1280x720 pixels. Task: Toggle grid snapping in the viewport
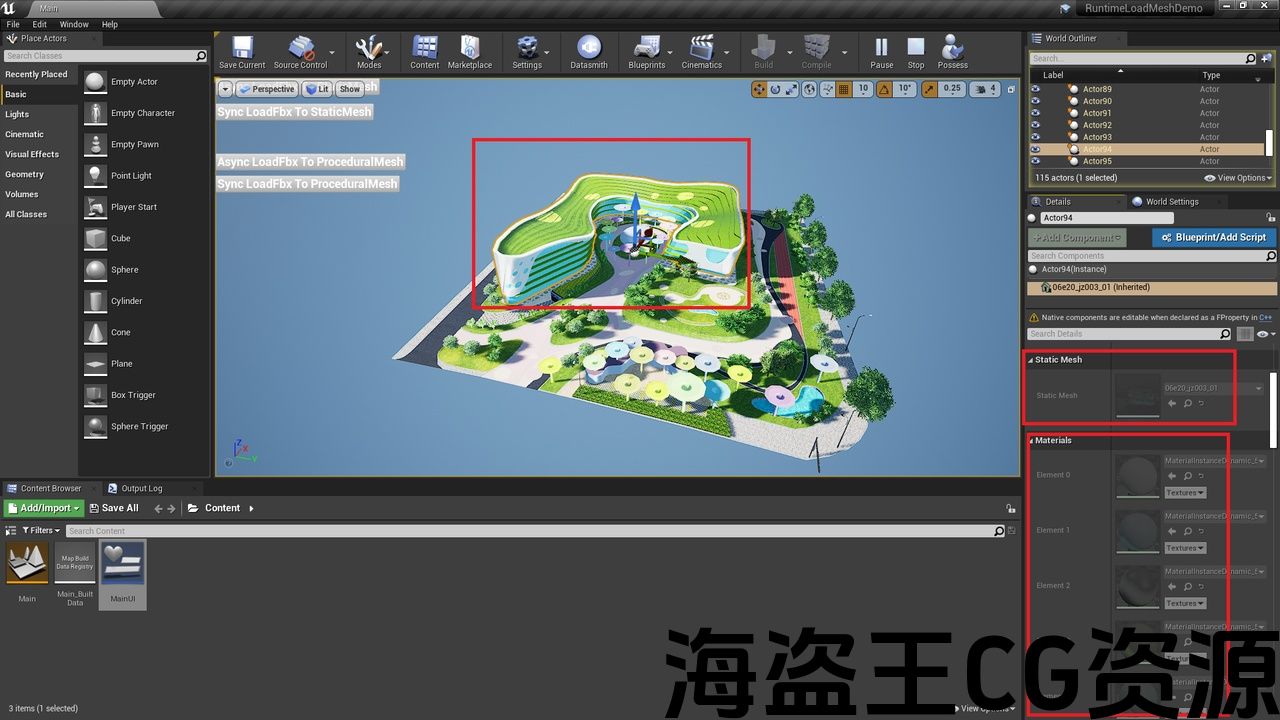844,89
